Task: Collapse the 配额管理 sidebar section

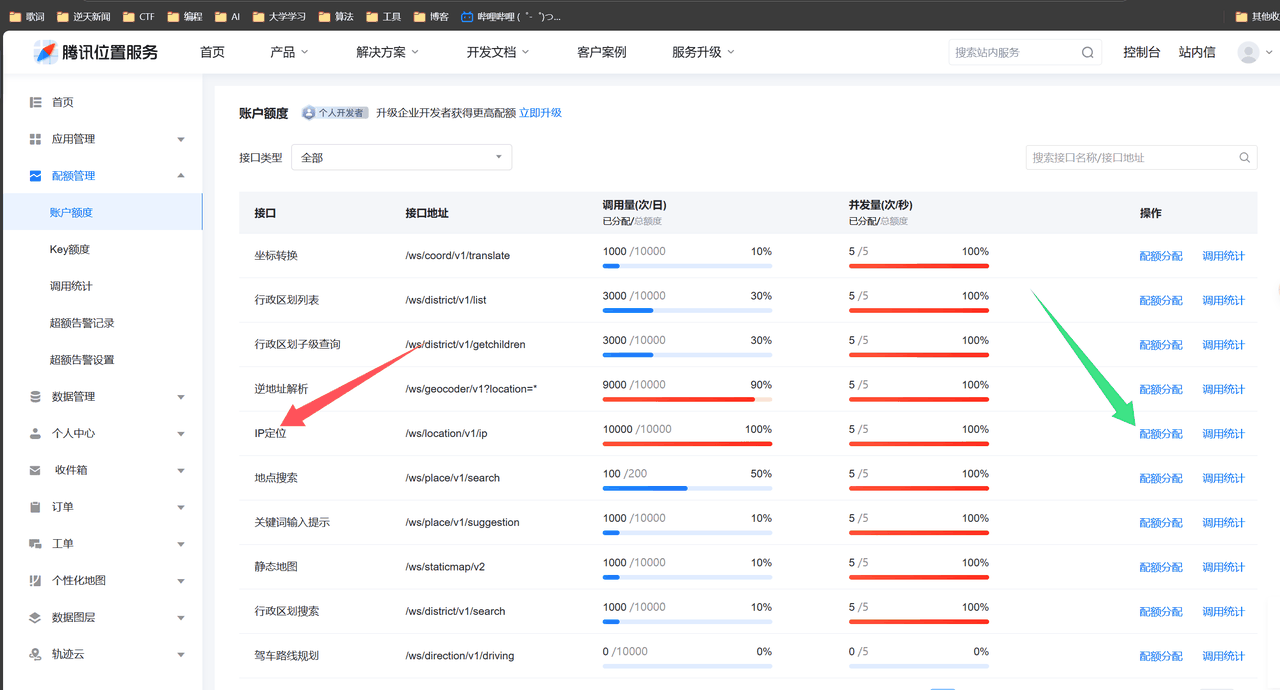Action: (x=181, y=176)
